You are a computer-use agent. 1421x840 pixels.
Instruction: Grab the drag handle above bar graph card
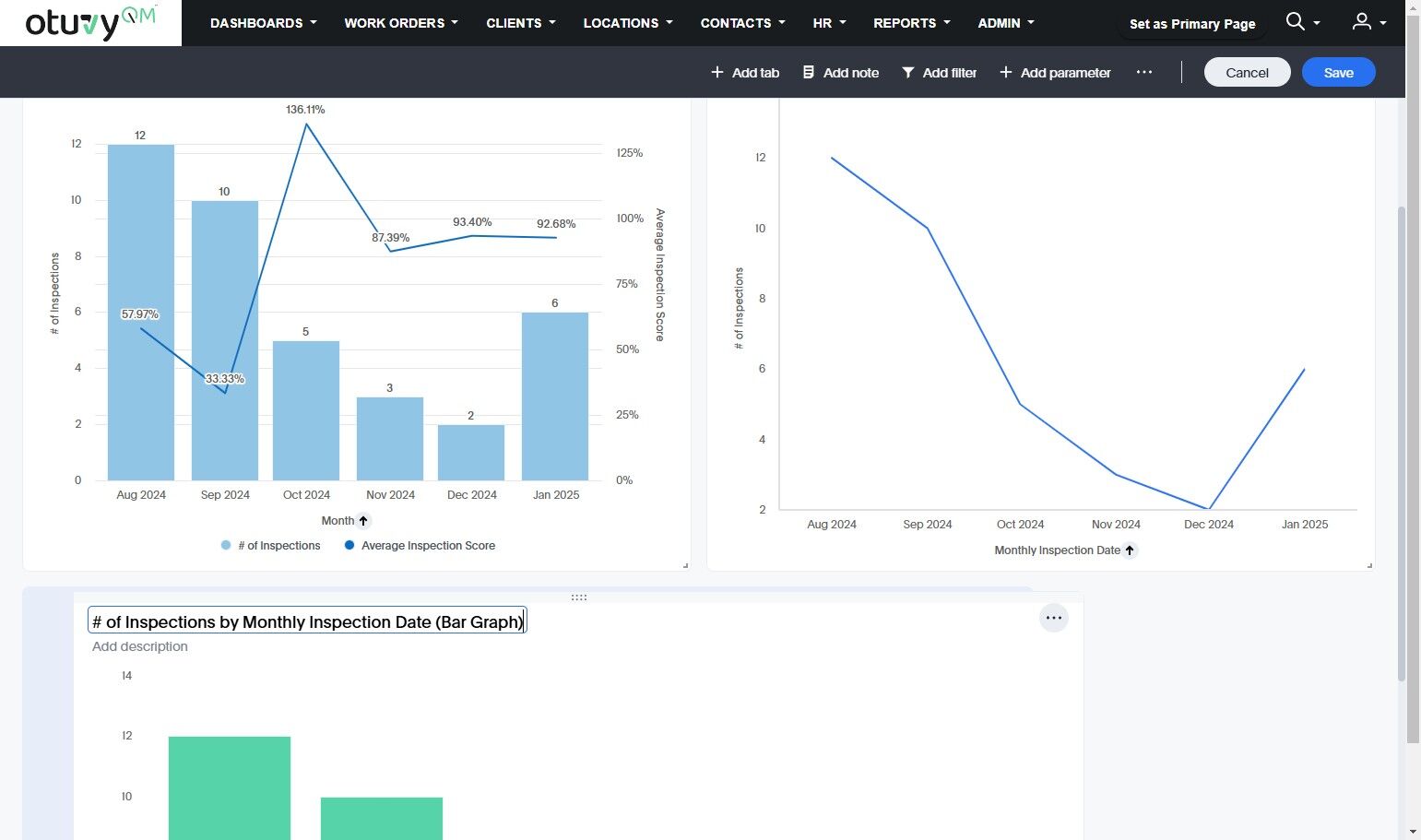pyautogui.click(x=579, y=597)
